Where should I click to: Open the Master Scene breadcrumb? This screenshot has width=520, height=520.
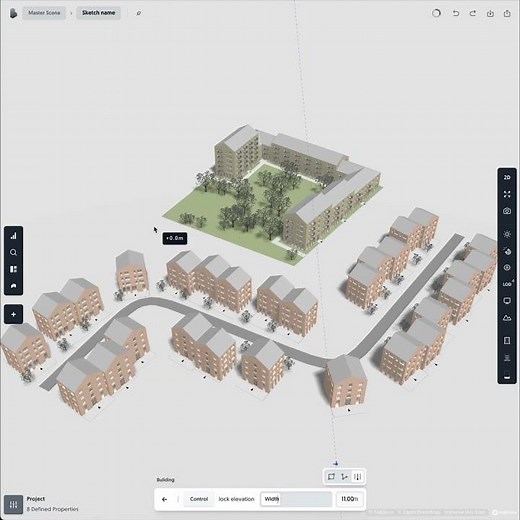pyautogui.click(x=44, y=13)
